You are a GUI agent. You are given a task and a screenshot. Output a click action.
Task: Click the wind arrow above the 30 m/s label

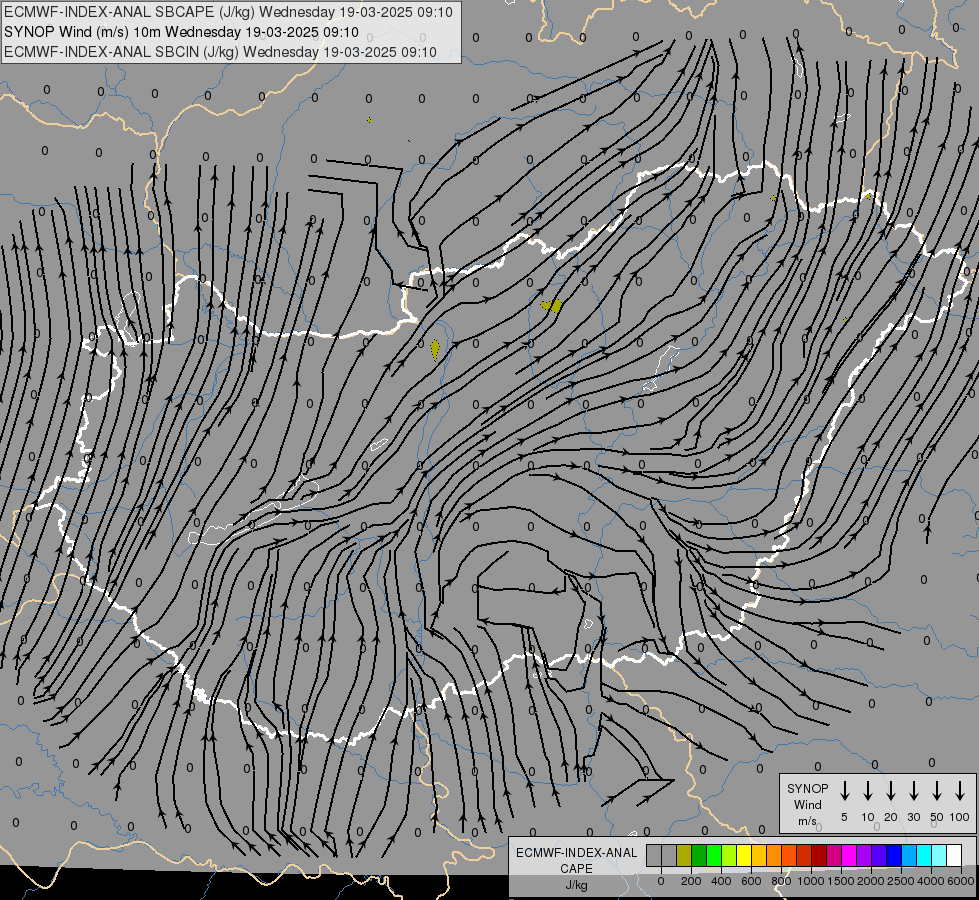click(913, 791)
